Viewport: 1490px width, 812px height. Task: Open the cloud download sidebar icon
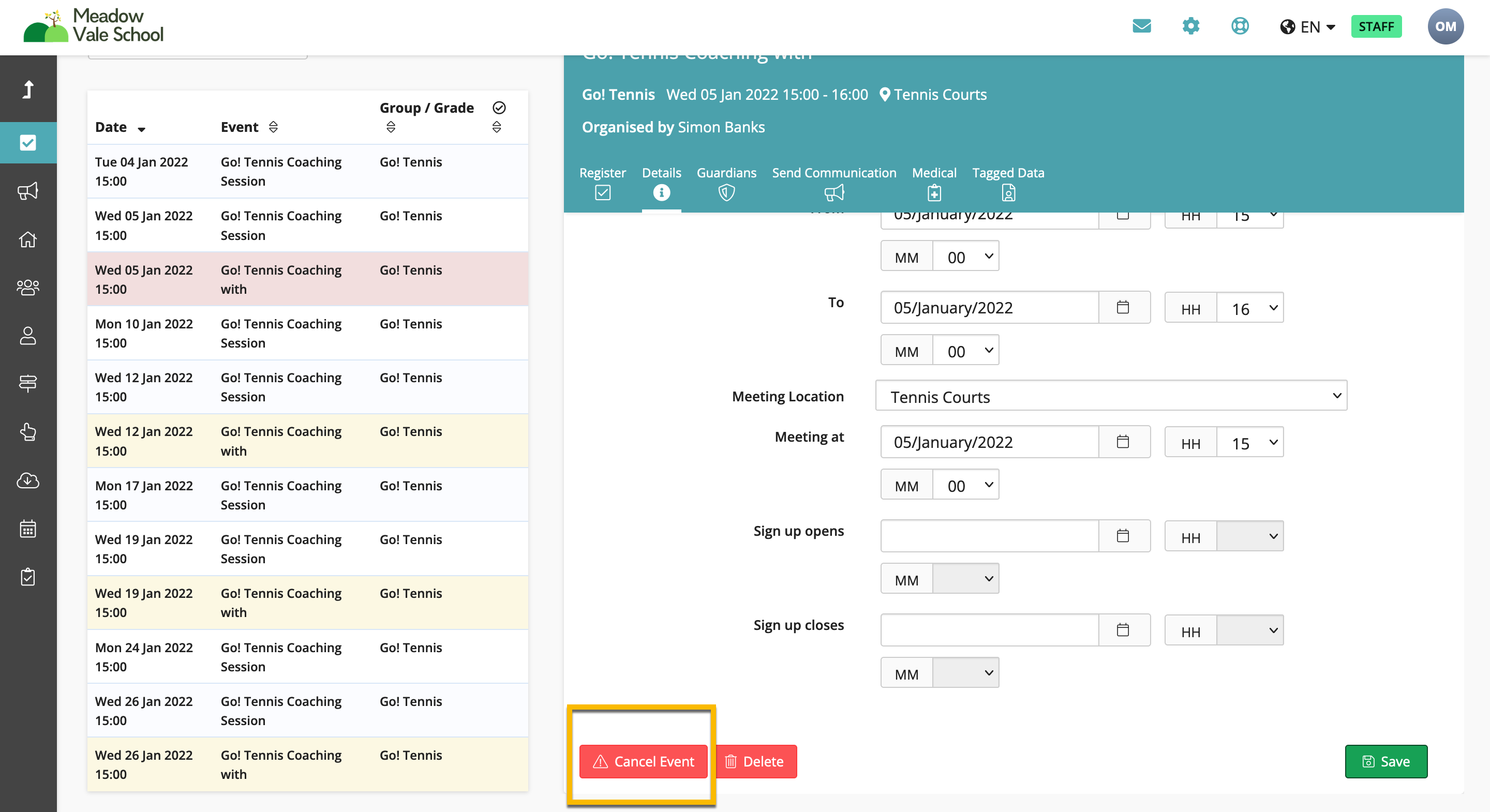point(28,480)
